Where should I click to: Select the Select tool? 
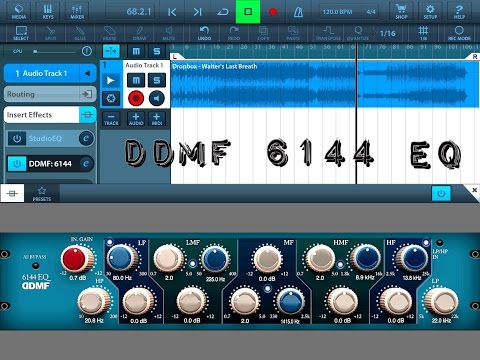21,33
